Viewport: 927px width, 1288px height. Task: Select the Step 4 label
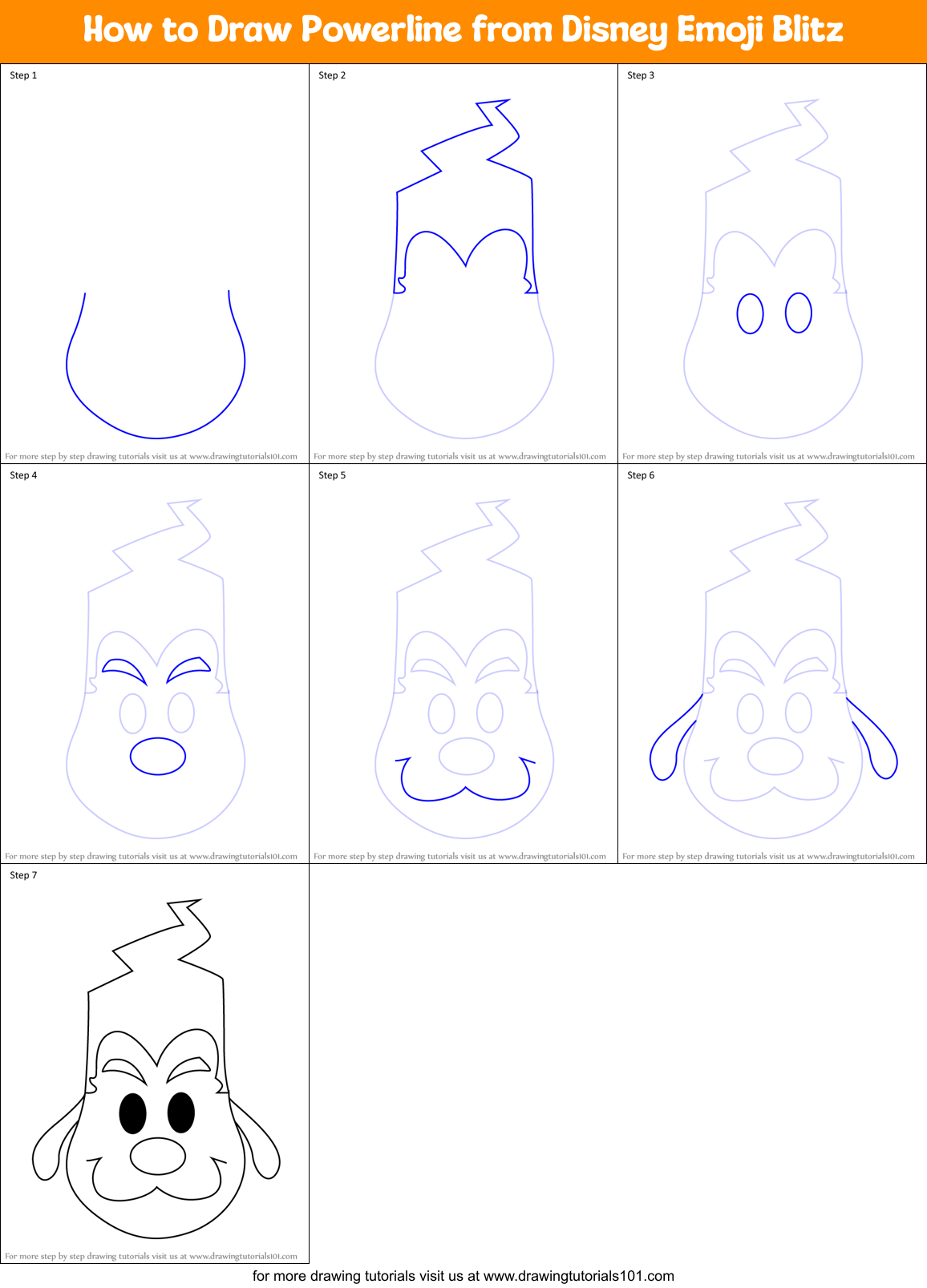click(23, 475)
